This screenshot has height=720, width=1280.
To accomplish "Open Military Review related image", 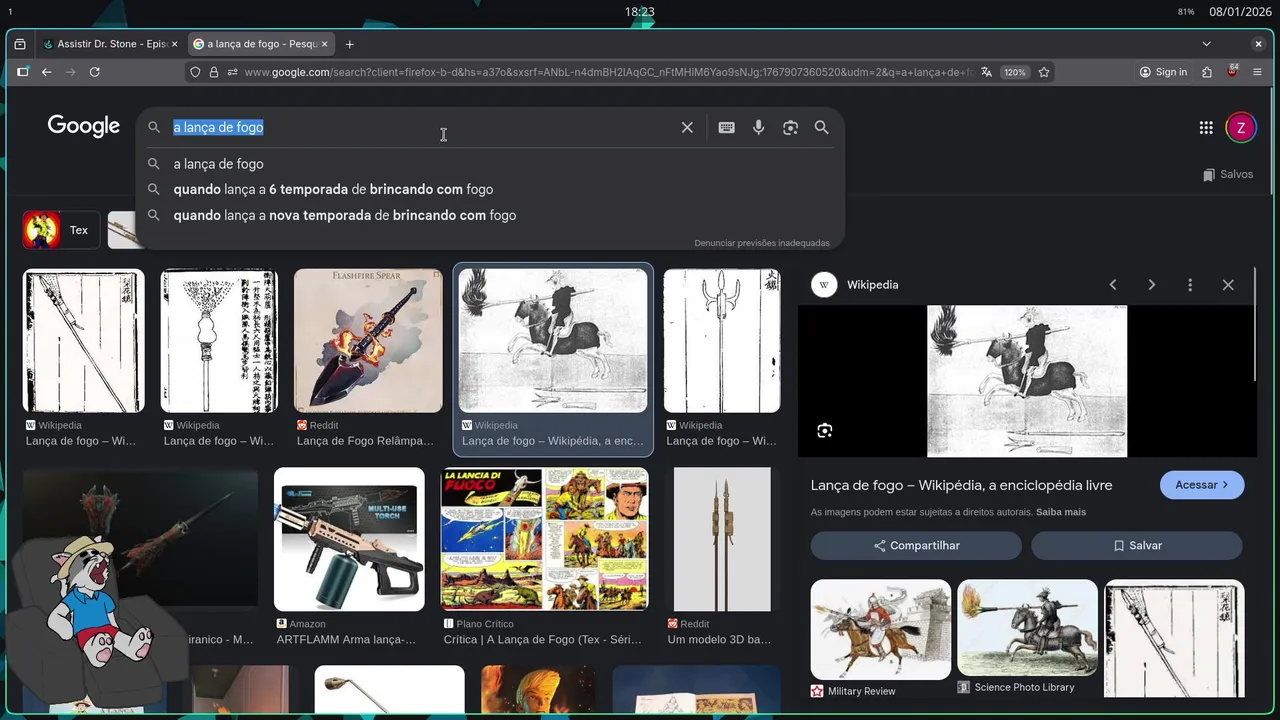I will (x=881, y=628).
